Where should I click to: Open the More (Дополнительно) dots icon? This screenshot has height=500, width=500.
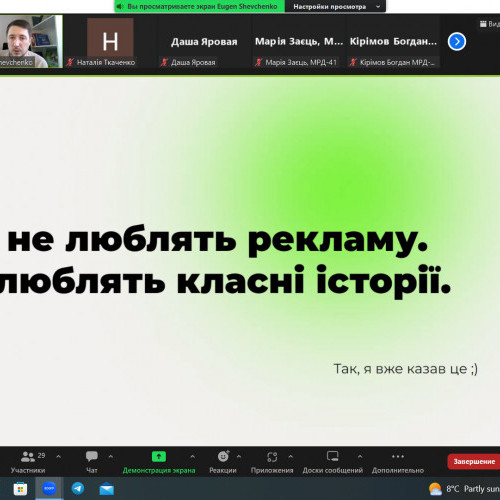398,456
